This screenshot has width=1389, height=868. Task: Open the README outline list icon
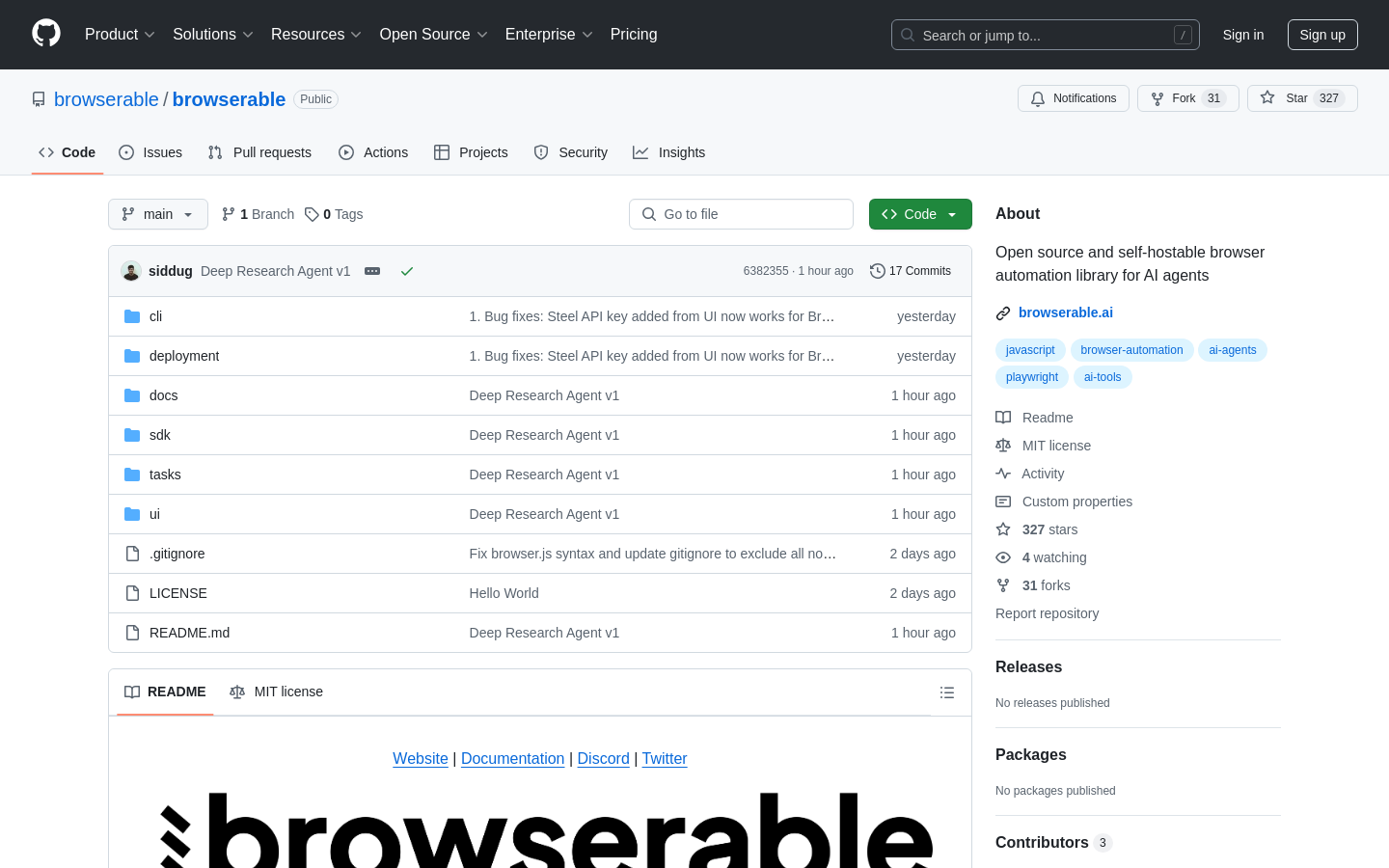point(947,692)
